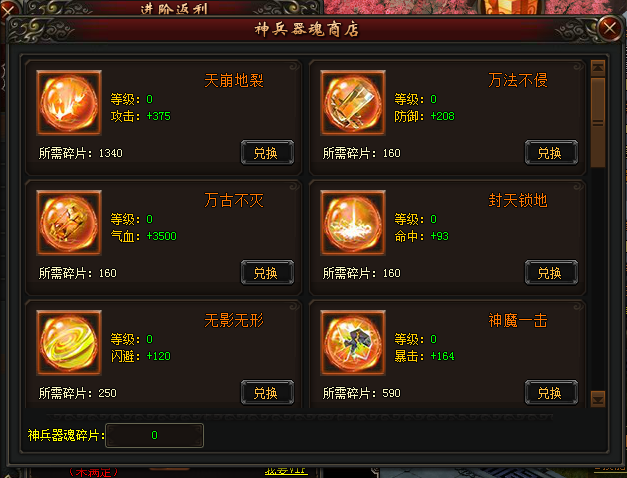Click the 万古不灭 health soul orb icon

pos(69,222)
